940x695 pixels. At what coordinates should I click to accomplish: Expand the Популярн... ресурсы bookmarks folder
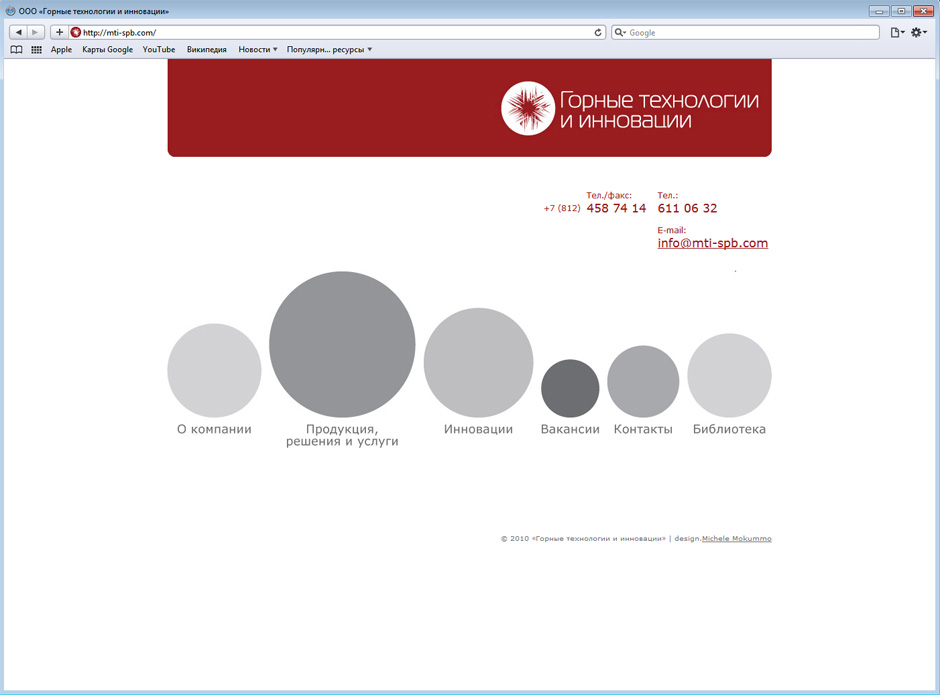329,49
